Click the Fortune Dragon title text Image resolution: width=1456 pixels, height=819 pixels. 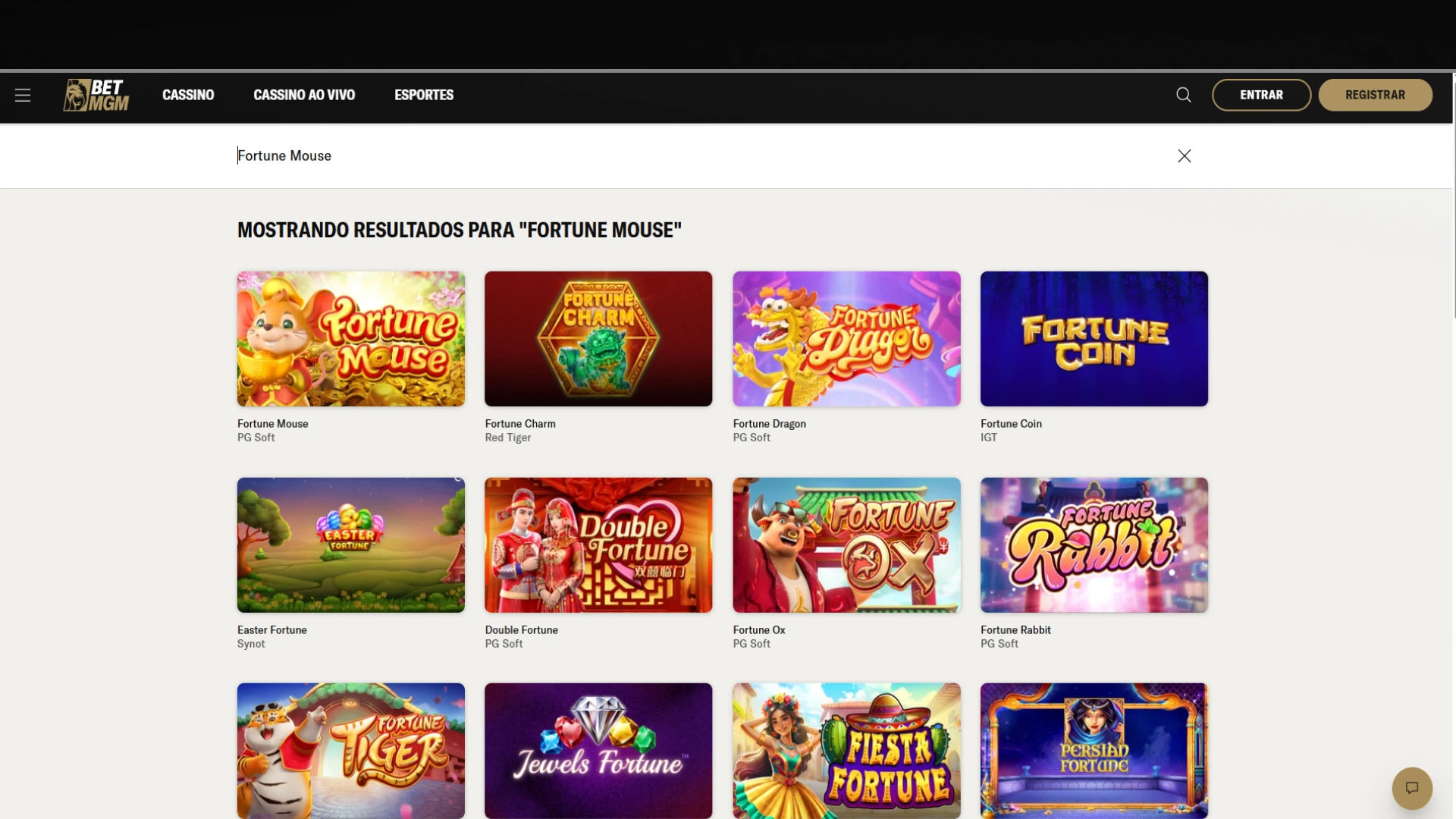tap(770, 424)
